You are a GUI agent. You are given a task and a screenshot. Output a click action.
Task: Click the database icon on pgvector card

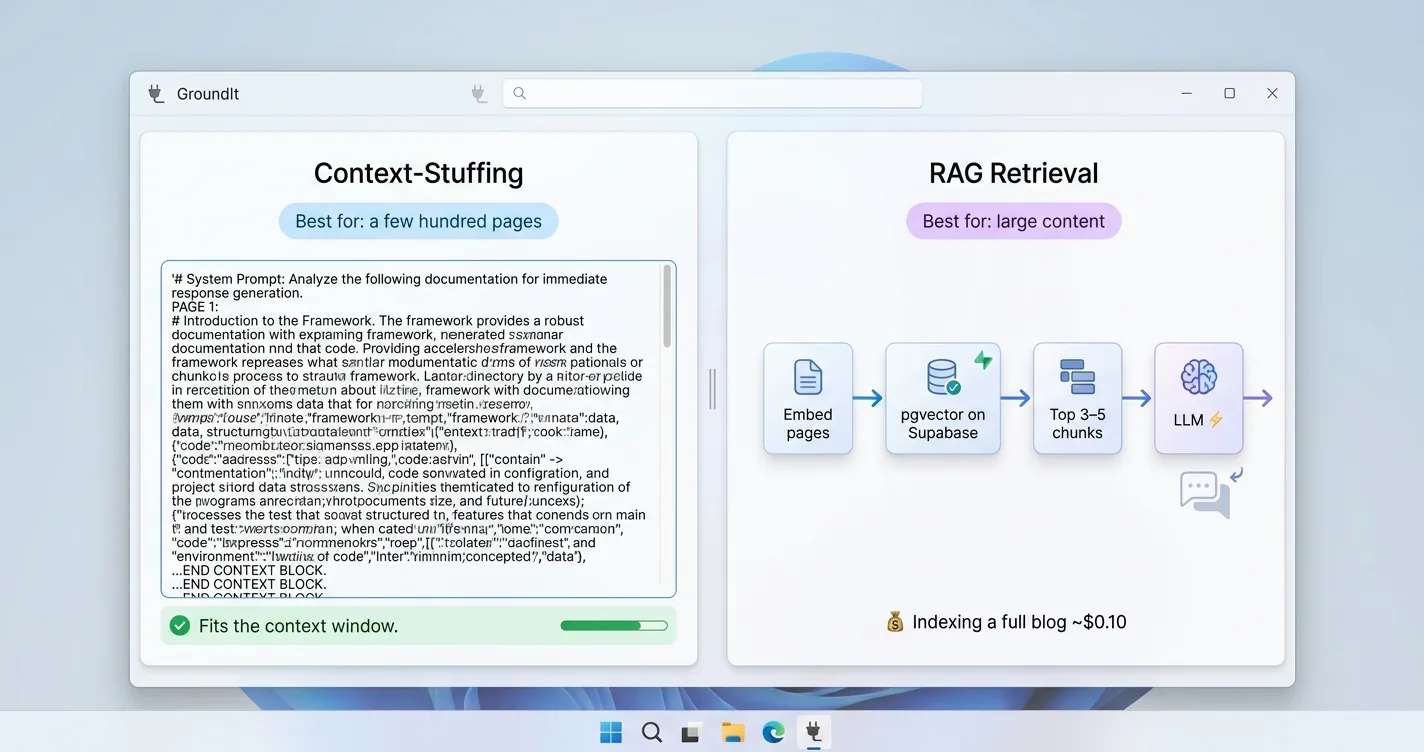tap(943, 378)
